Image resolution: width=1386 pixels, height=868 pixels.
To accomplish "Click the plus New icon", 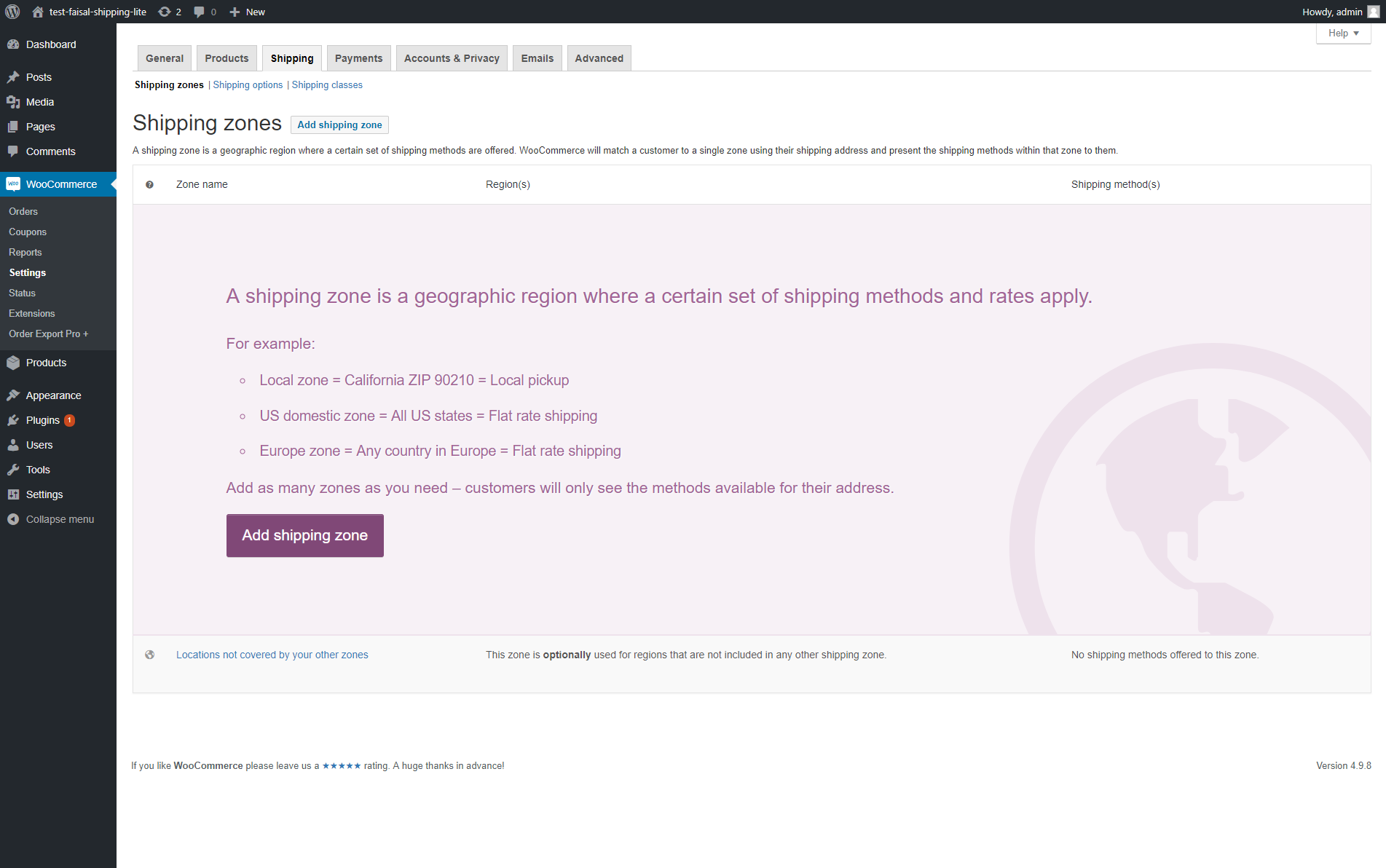I will [x=235, y=12].
